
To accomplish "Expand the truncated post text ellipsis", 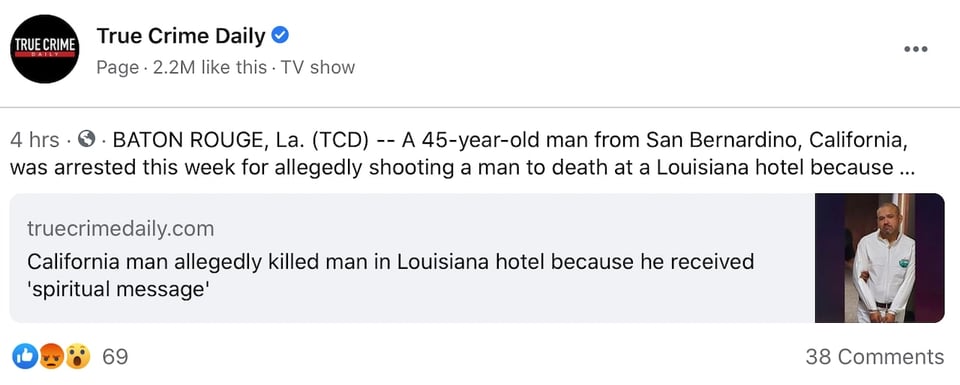I will [908, 167].
